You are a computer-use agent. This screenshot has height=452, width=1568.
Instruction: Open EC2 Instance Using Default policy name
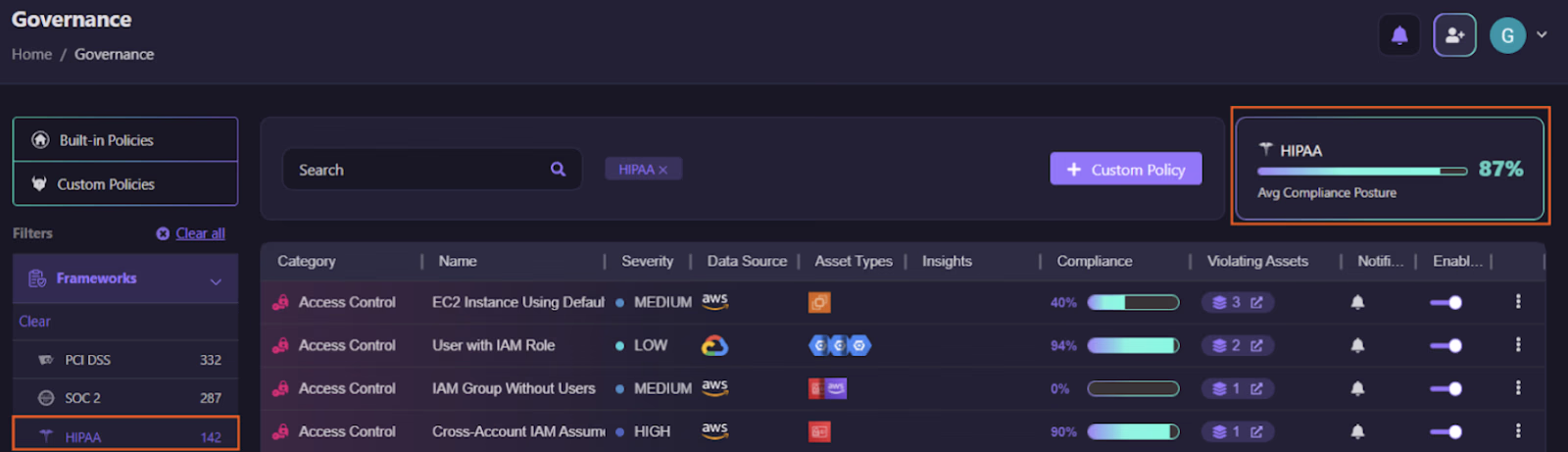pyautogui.click(x=518, y=302)
